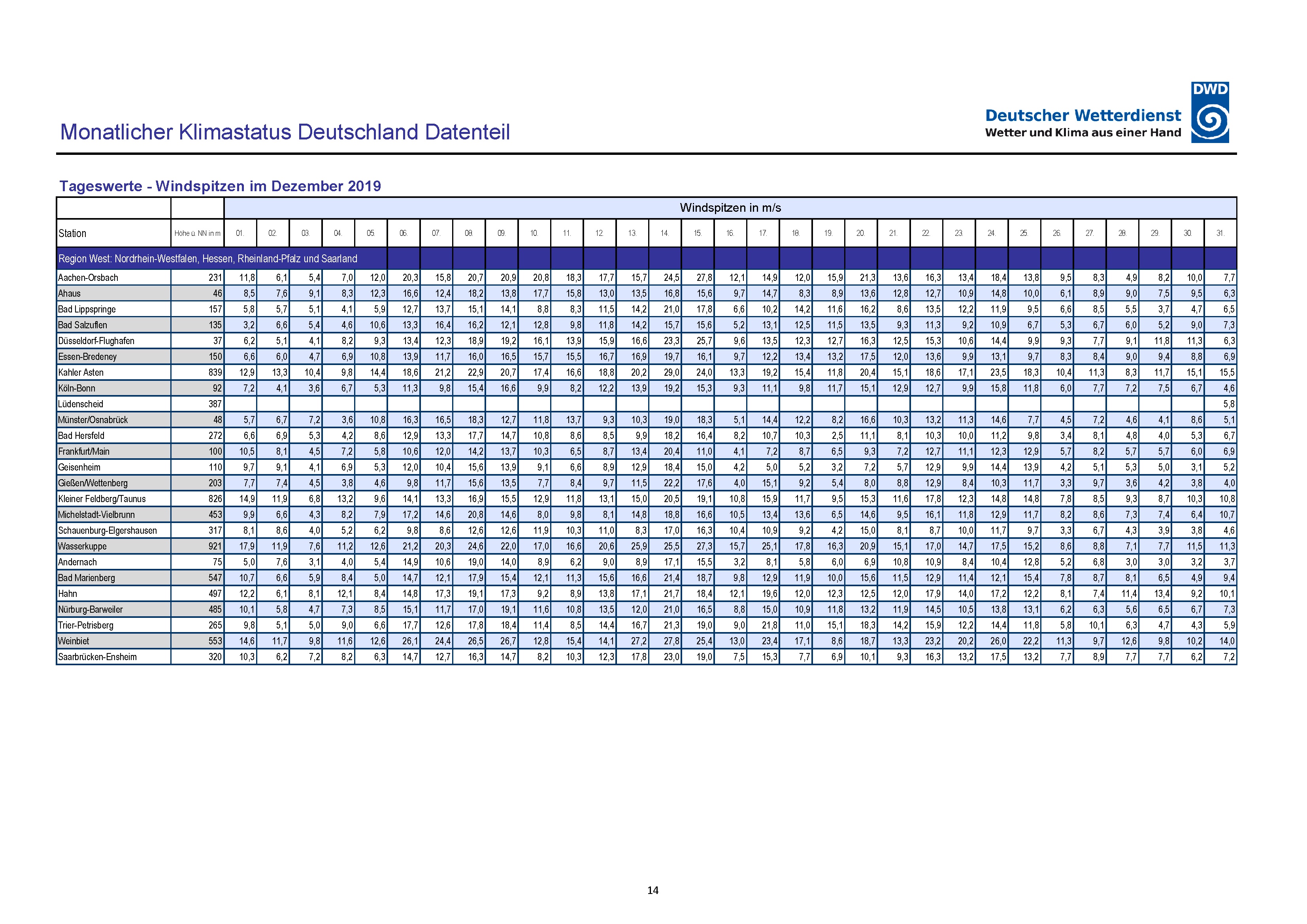Image resolution: width=1307 pixels, height=924 pixels.
Task: Click the 'Michelstadt-Vielbrunn' station name
Action: pyautogui.click(x=96, y=515)
